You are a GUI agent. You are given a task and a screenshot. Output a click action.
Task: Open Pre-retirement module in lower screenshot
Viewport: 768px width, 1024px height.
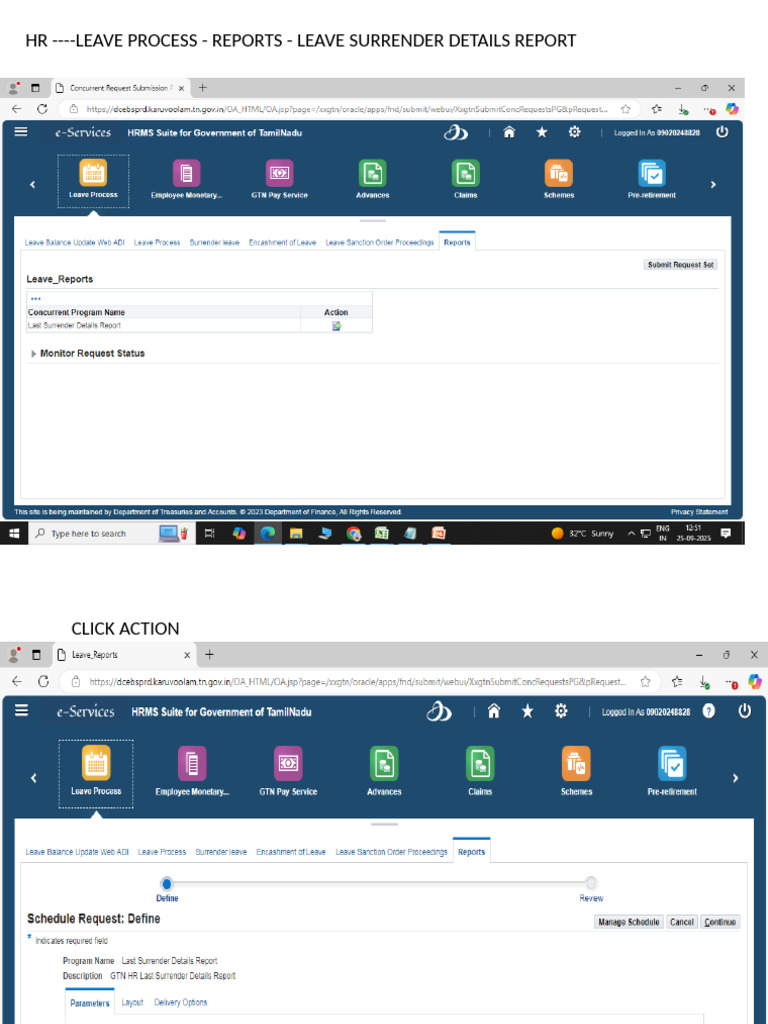672,763
